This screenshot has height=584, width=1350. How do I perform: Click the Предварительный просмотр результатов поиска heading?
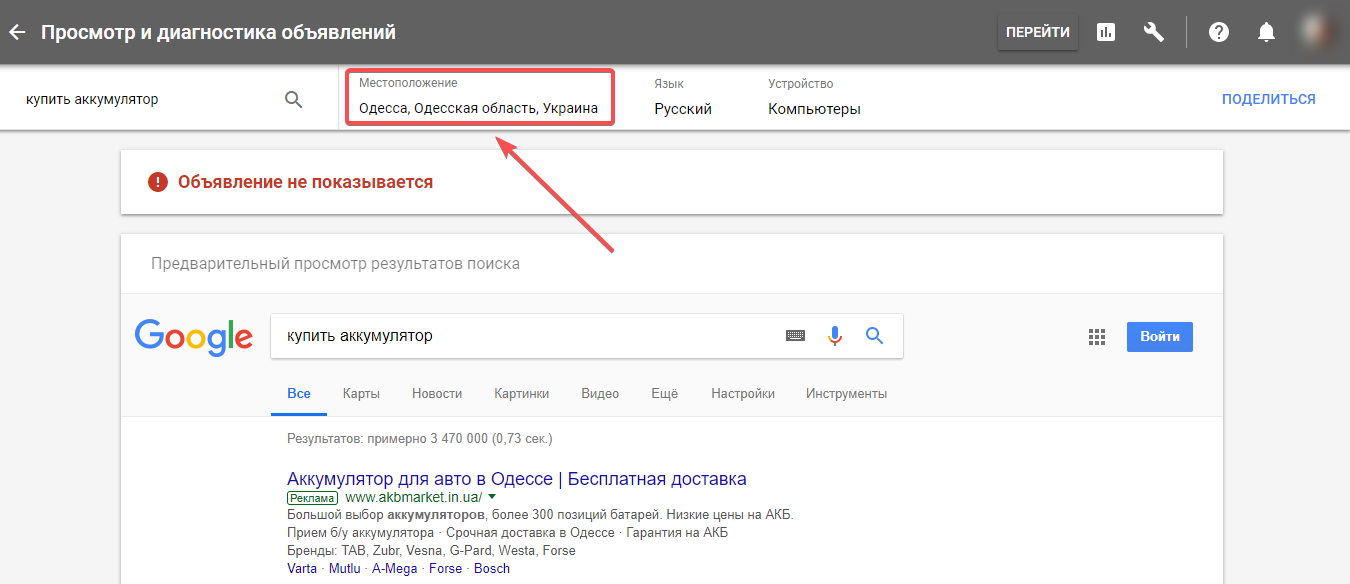tap(335, 264)
